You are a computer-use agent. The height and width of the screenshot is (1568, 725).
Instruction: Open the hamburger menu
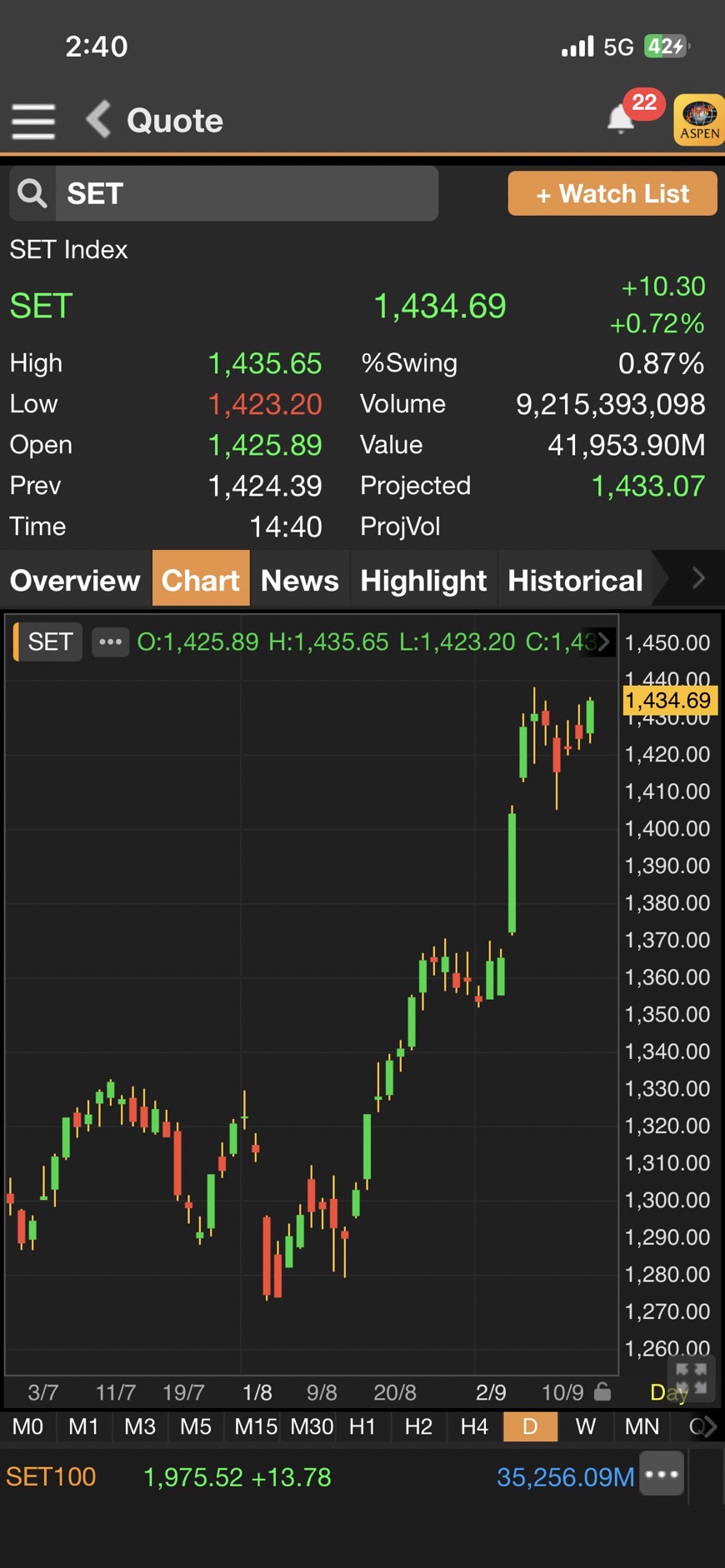(33, 122)
